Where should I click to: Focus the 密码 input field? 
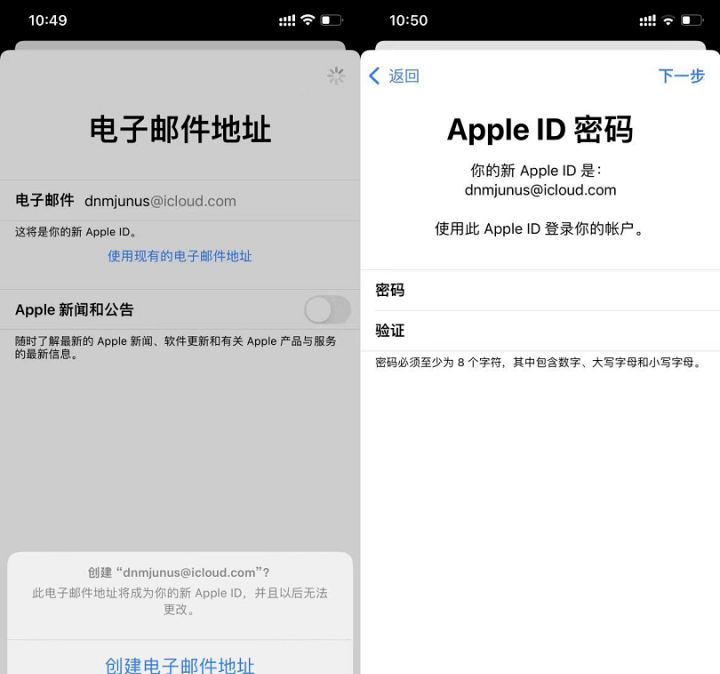pos(540,290)
